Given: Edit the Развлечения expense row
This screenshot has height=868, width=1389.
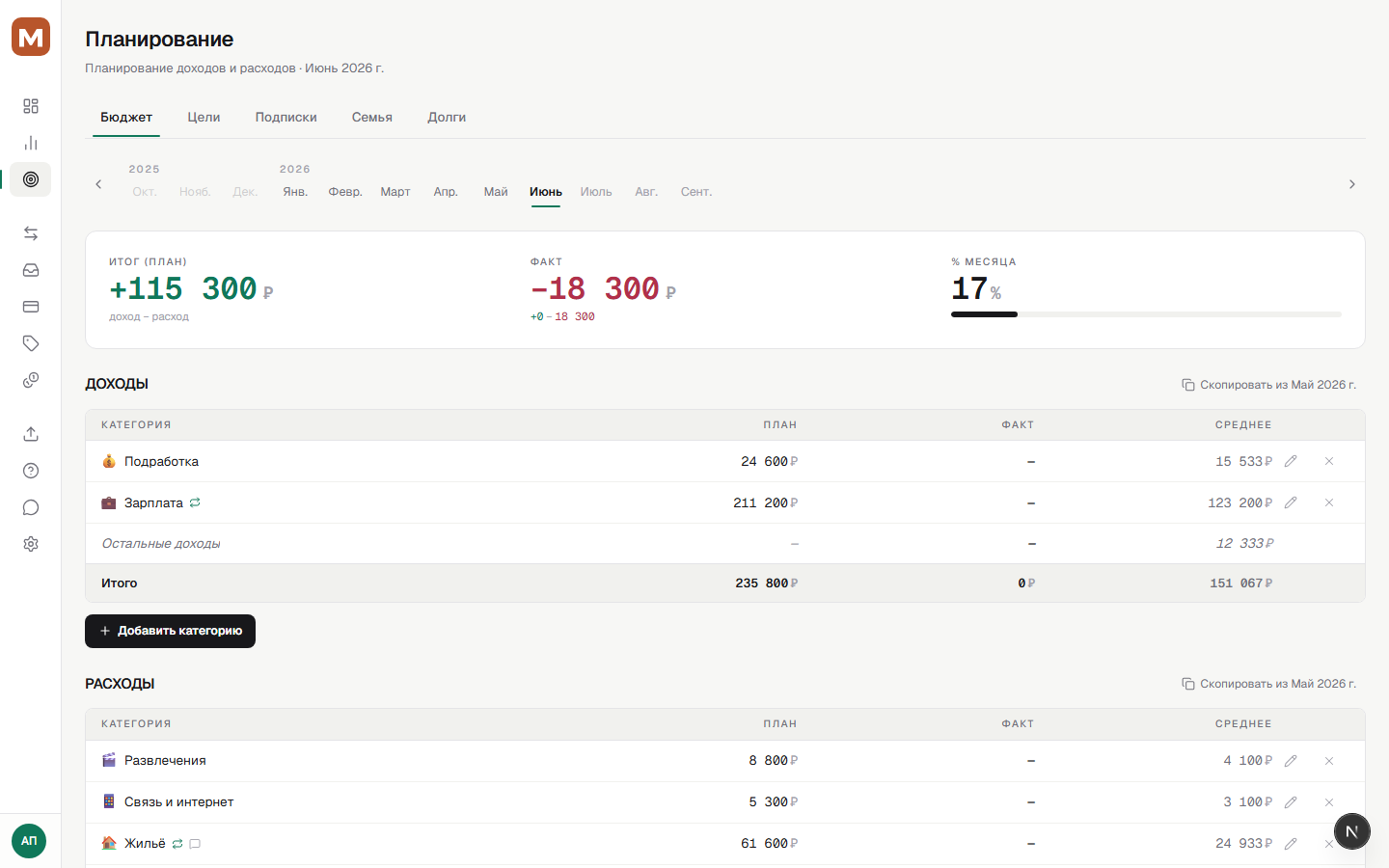Looking at the screenshot, I should tap(1291, 761).
